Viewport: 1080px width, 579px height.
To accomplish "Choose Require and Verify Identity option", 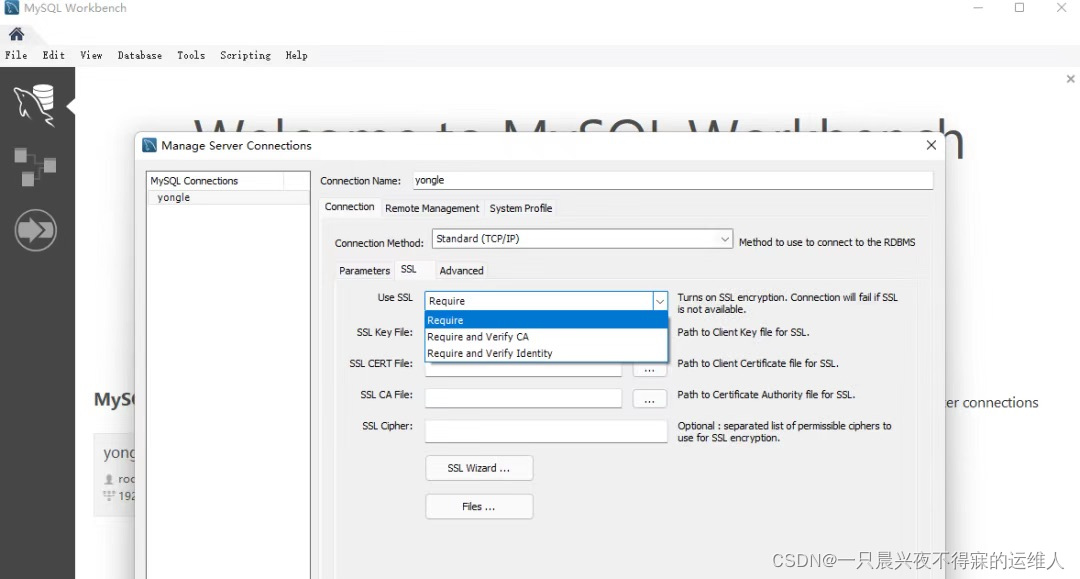I will 546,353.
